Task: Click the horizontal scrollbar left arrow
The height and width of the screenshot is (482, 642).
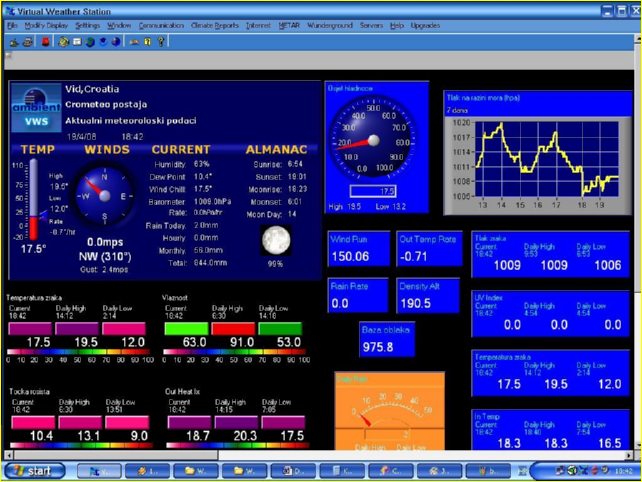Action: 9,455
